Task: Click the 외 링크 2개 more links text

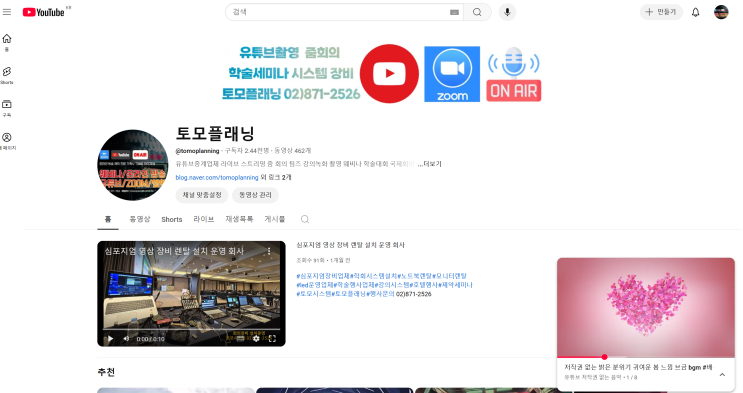Action: (x=276, y=177)
